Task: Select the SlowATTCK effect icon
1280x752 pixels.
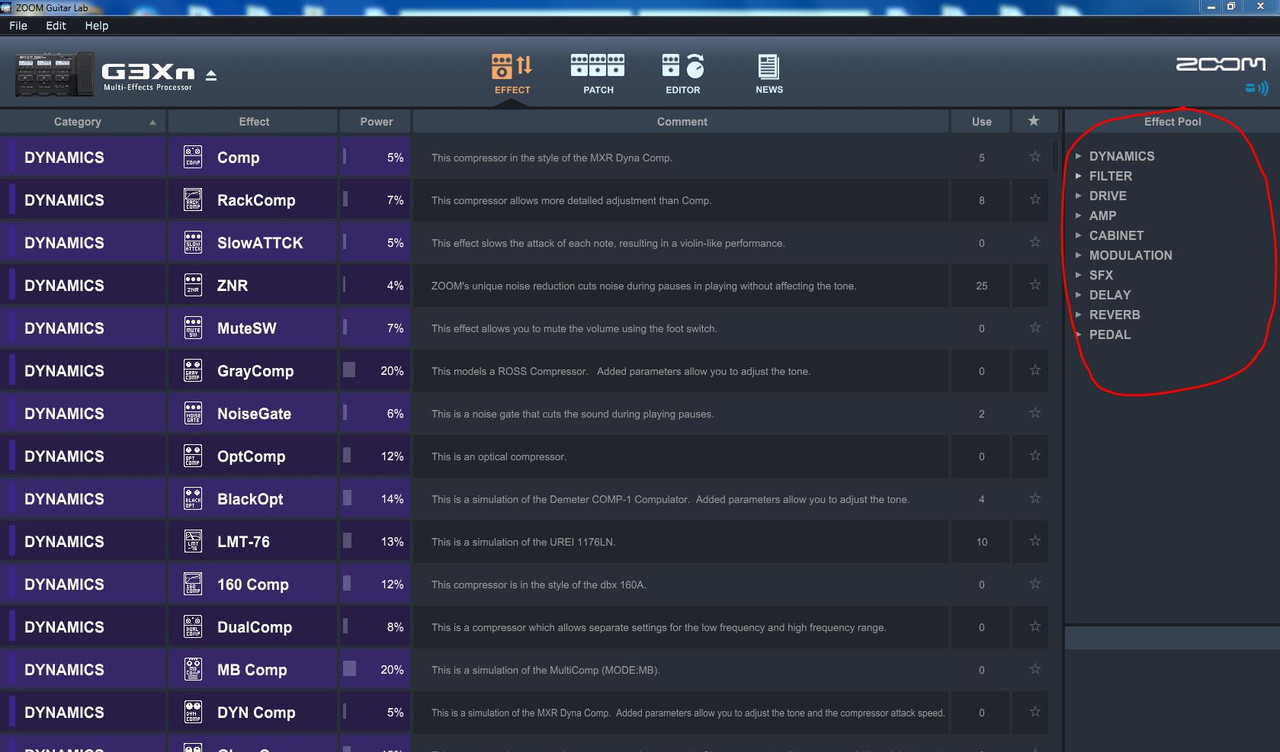Action: (193, 243)
